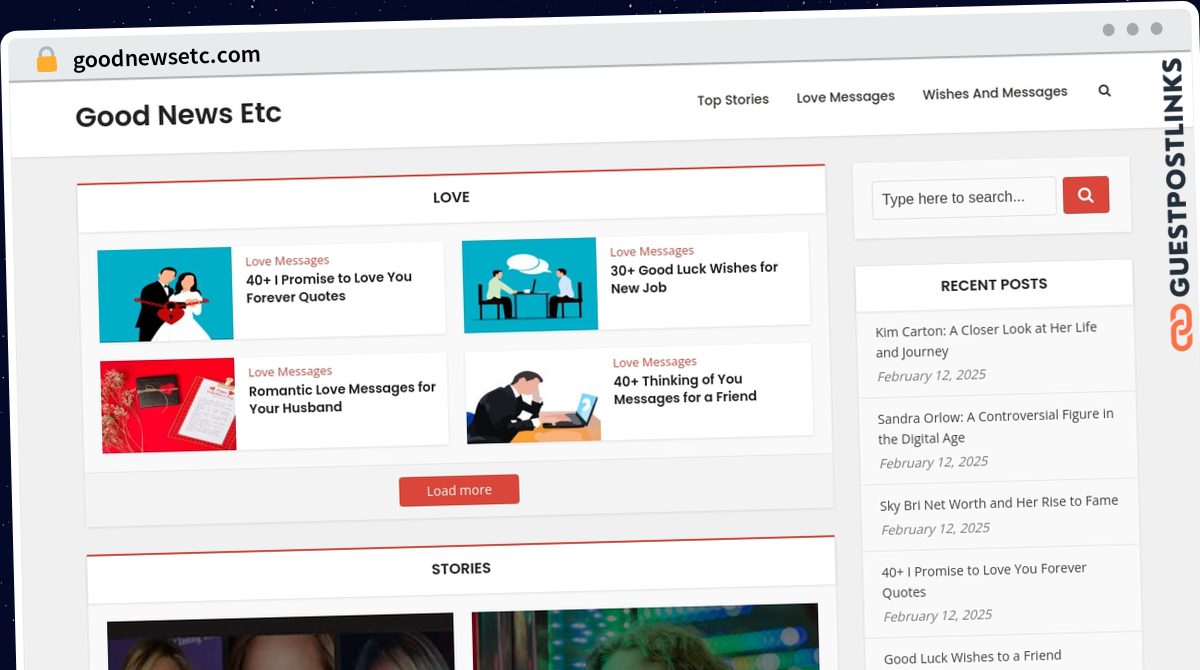Screen dimensions: 1200x670
Task: Click the red search submit button
Action: pyautogui.click(x=1086, y=195)
